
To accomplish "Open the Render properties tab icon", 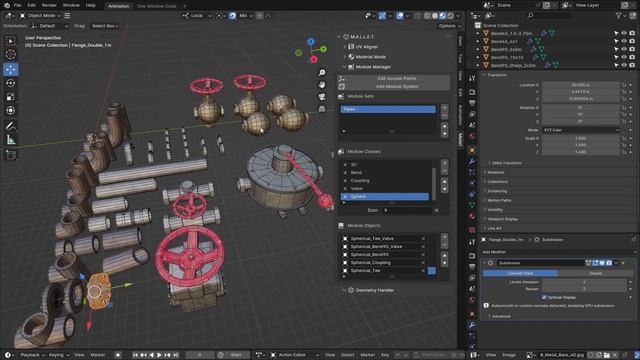I will (472, 92).
